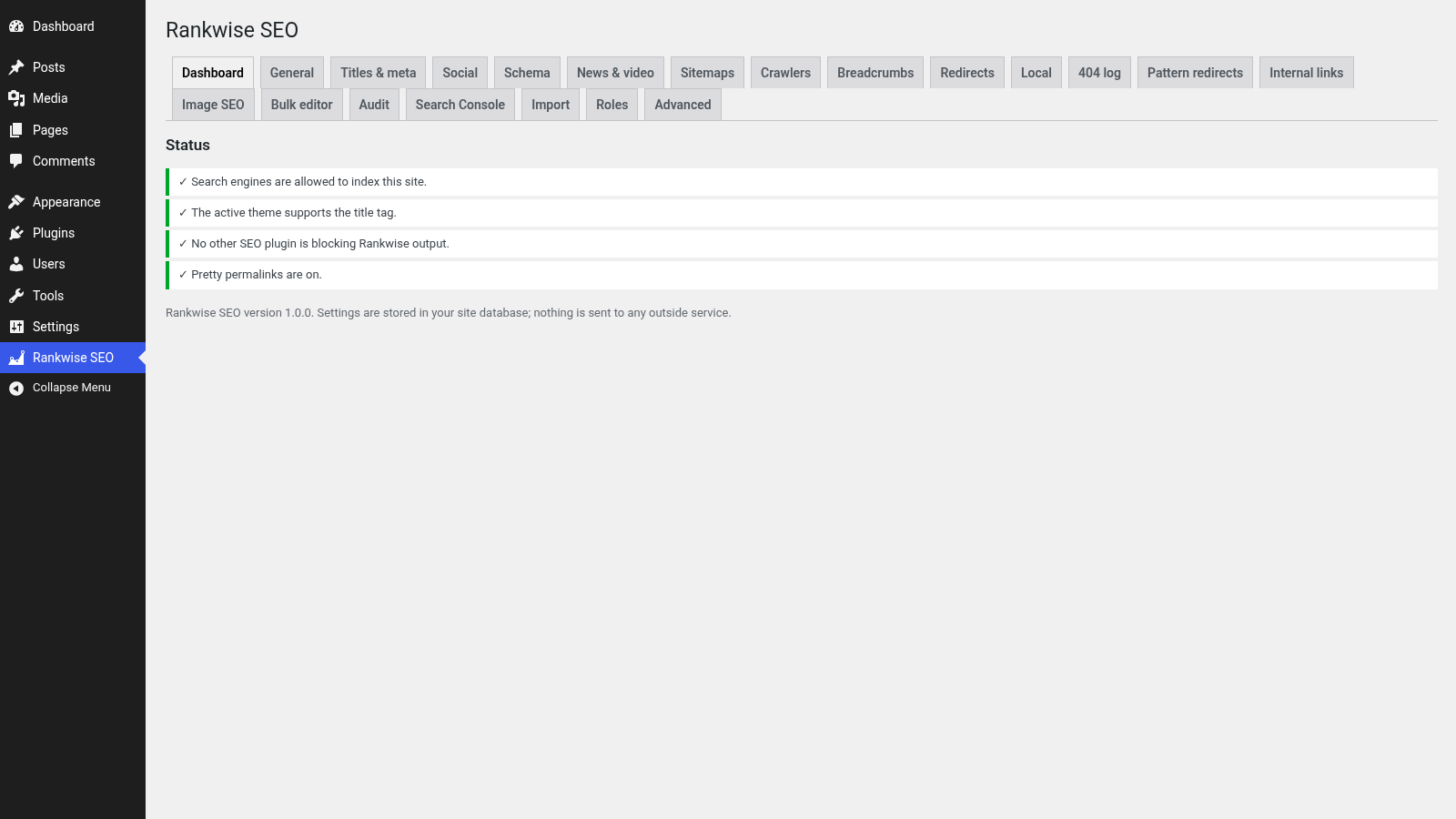Open the Pattern redirects tab

(1195, 73)
